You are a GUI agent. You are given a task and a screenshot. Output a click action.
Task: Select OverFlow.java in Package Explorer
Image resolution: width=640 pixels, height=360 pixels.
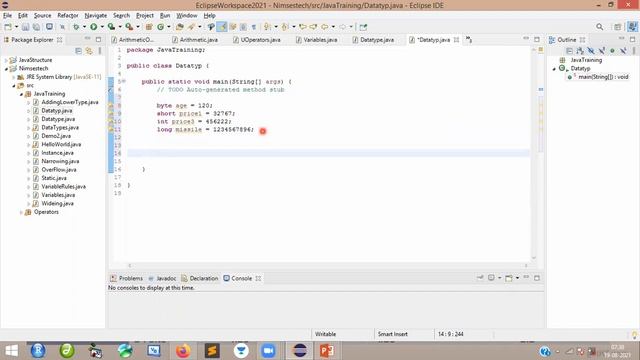pyautogui.click(x=59, y=170)
